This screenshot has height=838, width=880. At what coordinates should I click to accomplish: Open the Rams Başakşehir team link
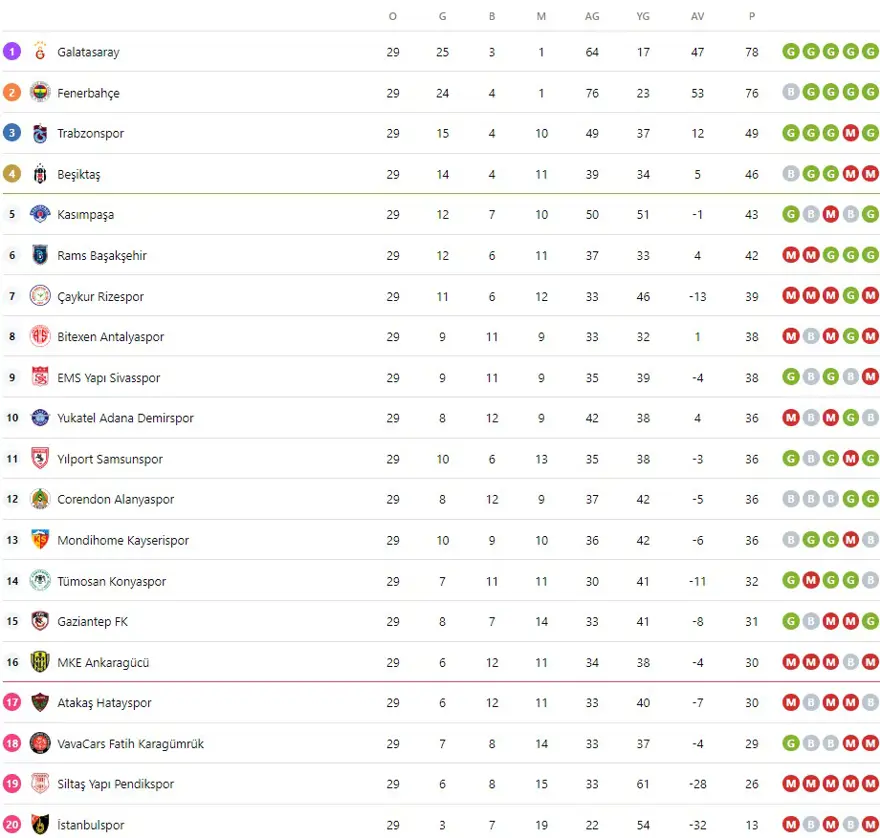102,256
